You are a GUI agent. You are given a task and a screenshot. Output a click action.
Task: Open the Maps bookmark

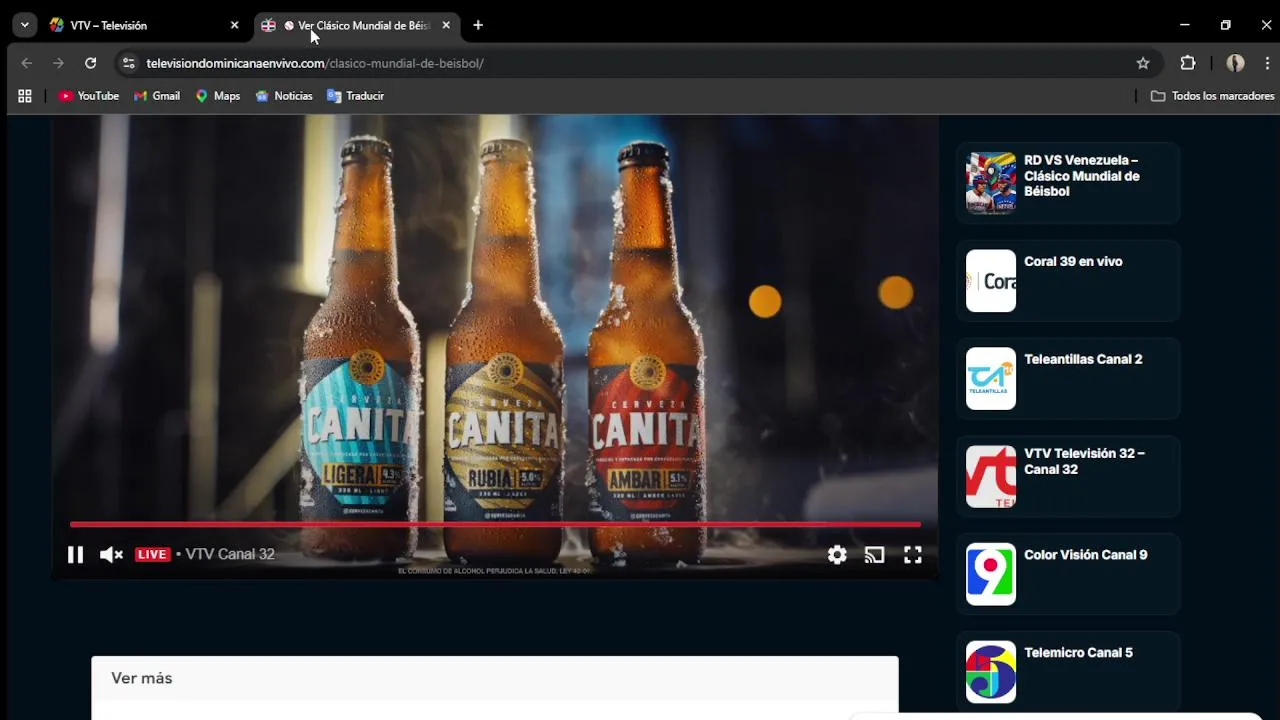tap(218, 96)
